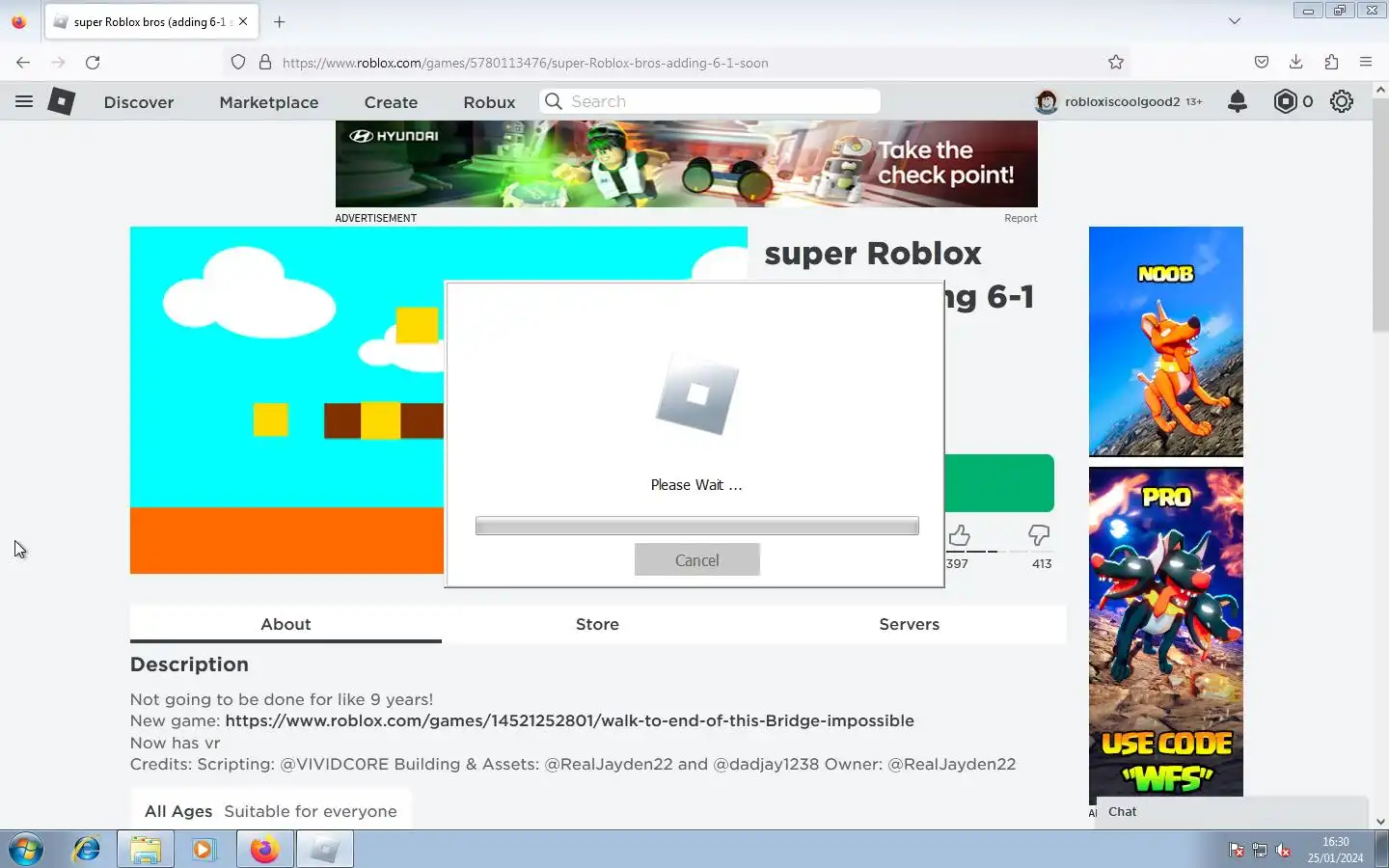Save page to Pocket
The height and width of the screenshot is (868, 1389).
1262,62
